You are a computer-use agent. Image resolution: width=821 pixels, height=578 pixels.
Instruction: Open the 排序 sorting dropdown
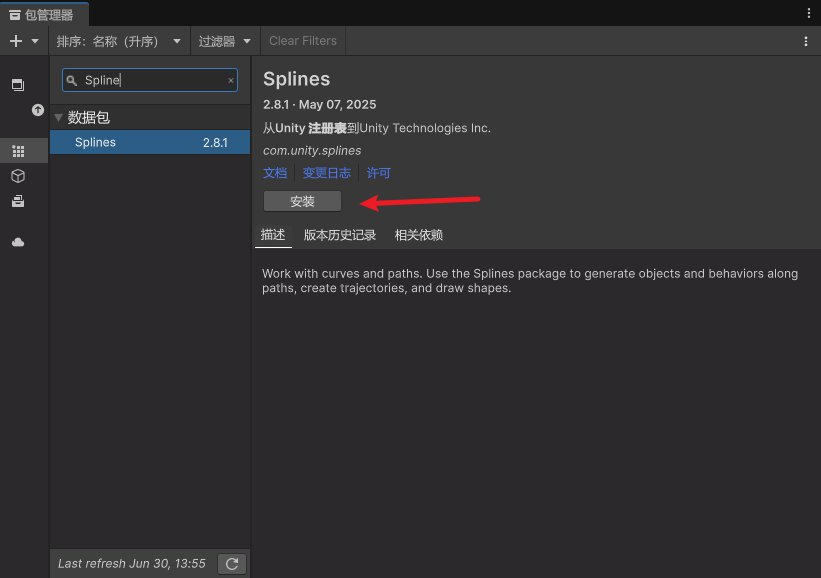click(x=119, y=41)
